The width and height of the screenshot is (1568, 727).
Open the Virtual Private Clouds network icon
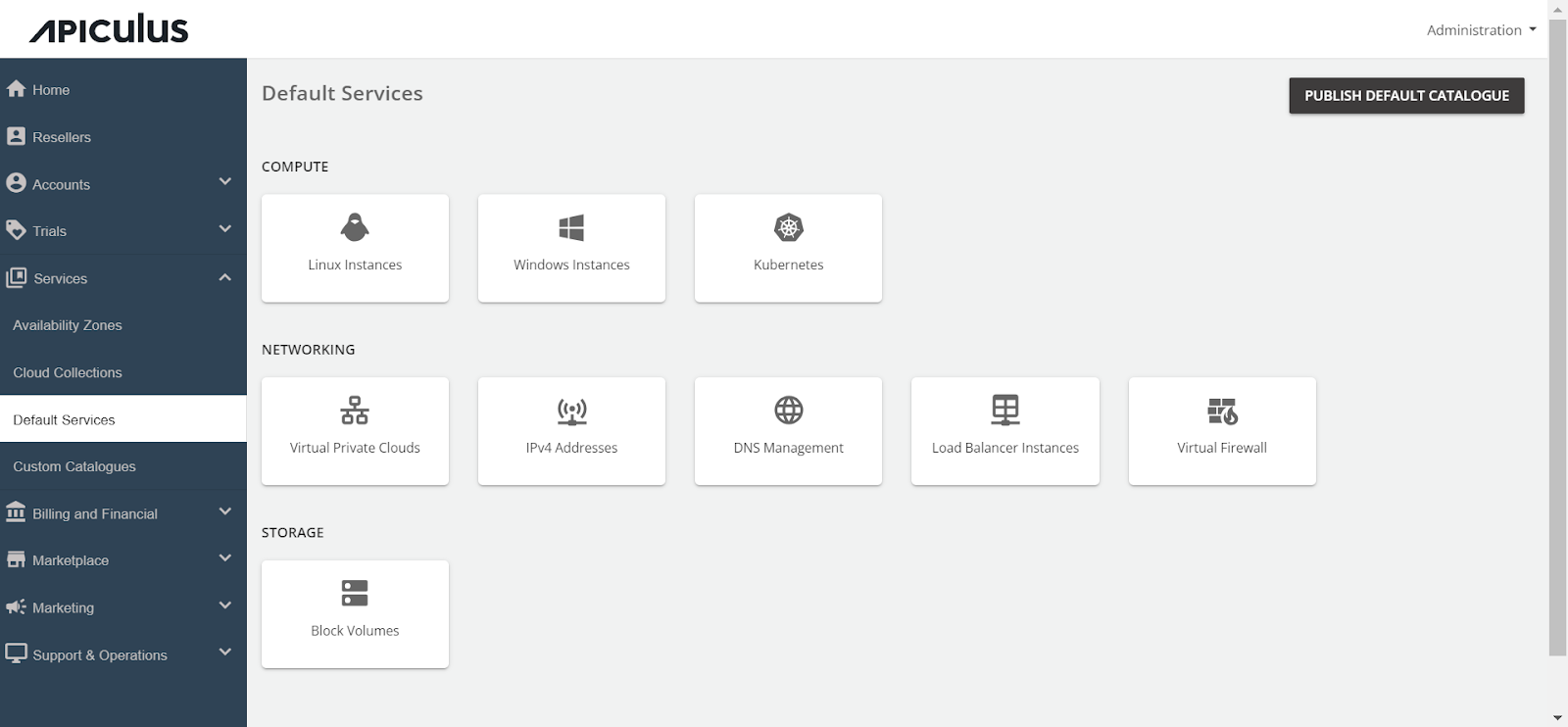coord(355,411)
